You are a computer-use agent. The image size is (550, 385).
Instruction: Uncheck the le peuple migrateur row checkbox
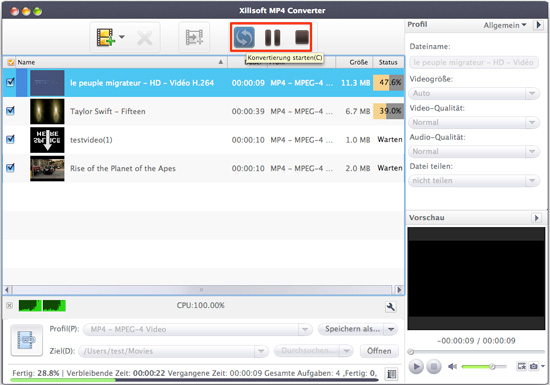coord(11,82)
